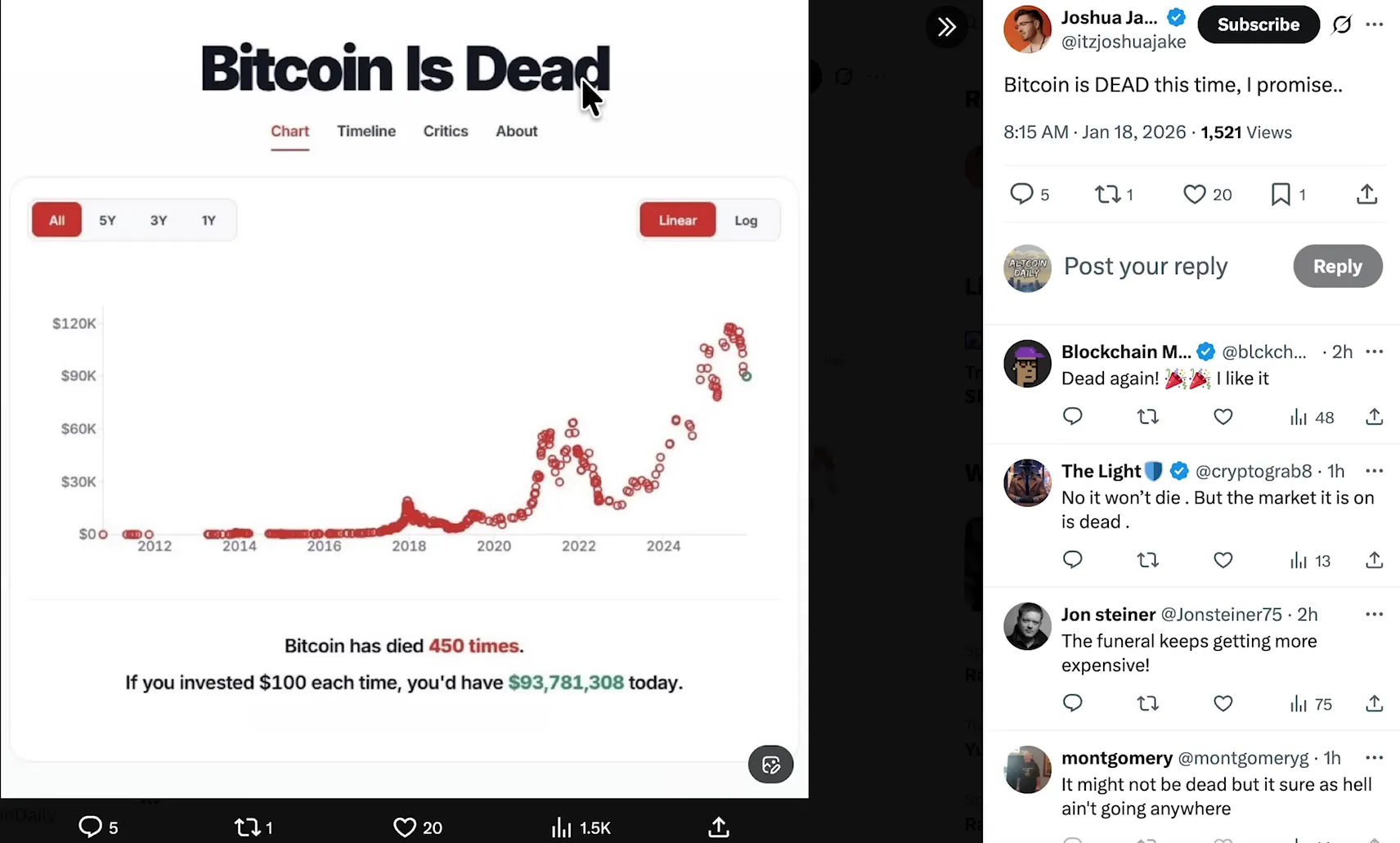Share the main post via upload icon
1400x843 pixels.
pyautogui.click(x=1366, y=194)
